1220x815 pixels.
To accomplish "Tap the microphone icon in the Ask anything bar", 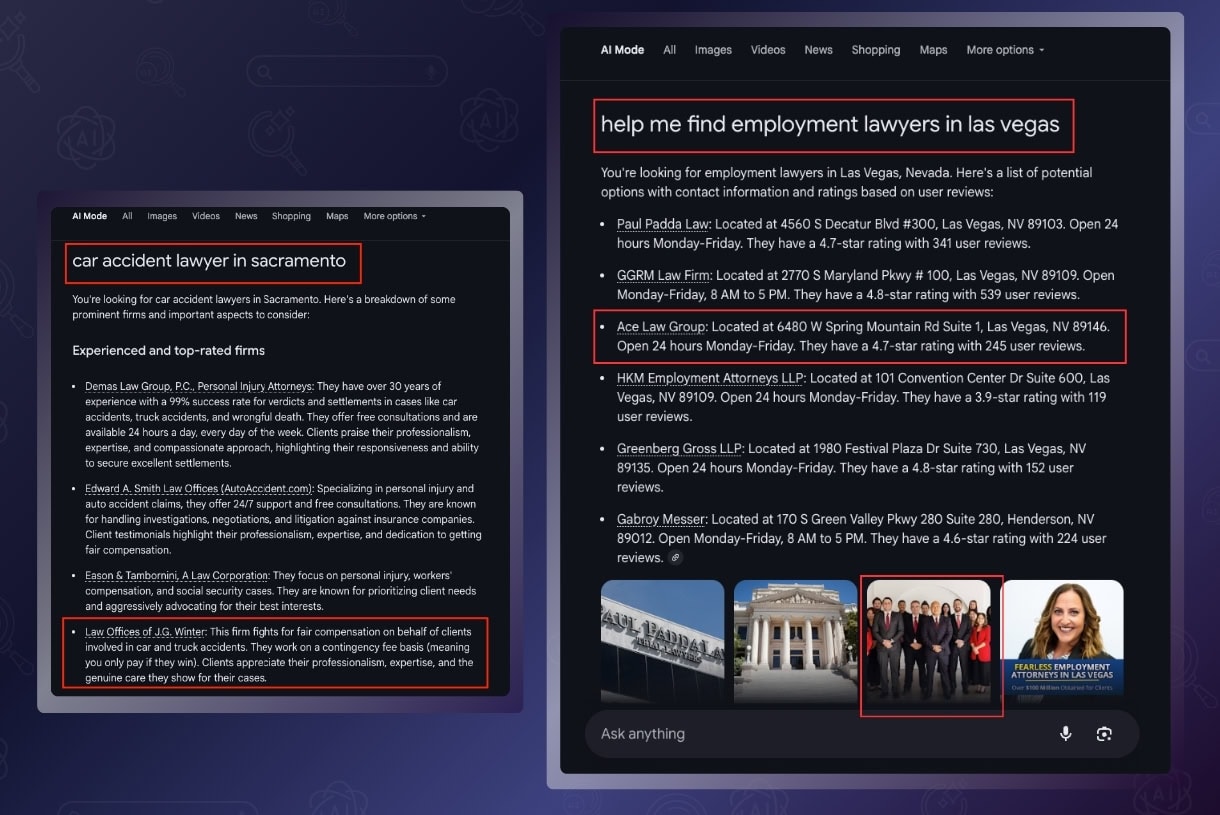I will click(1065, 733).
